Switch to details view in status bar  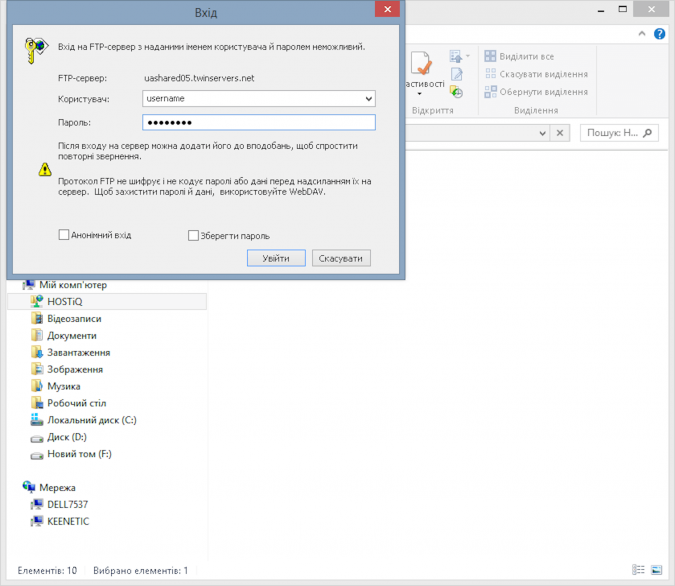638,570
